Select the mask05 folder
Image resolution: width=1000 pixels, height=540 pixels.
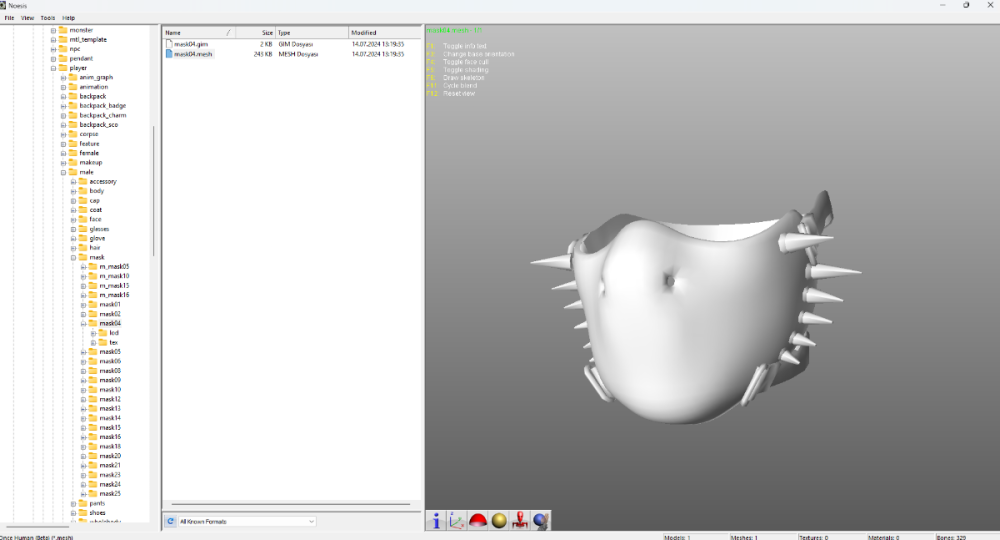pos(109,352)
